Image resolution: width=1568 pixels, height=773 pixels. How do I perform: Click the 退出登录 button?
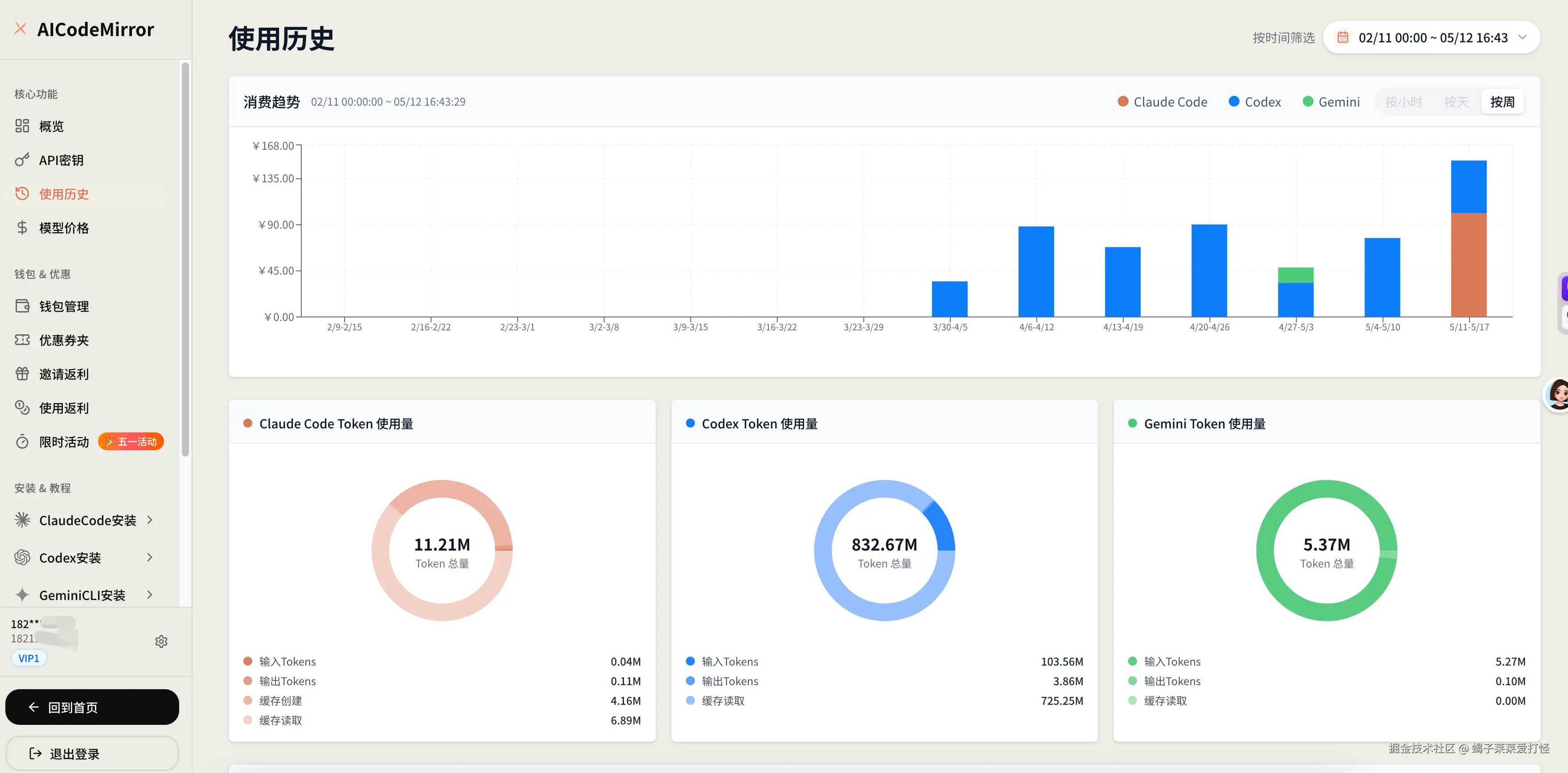[x=92, y=753]
